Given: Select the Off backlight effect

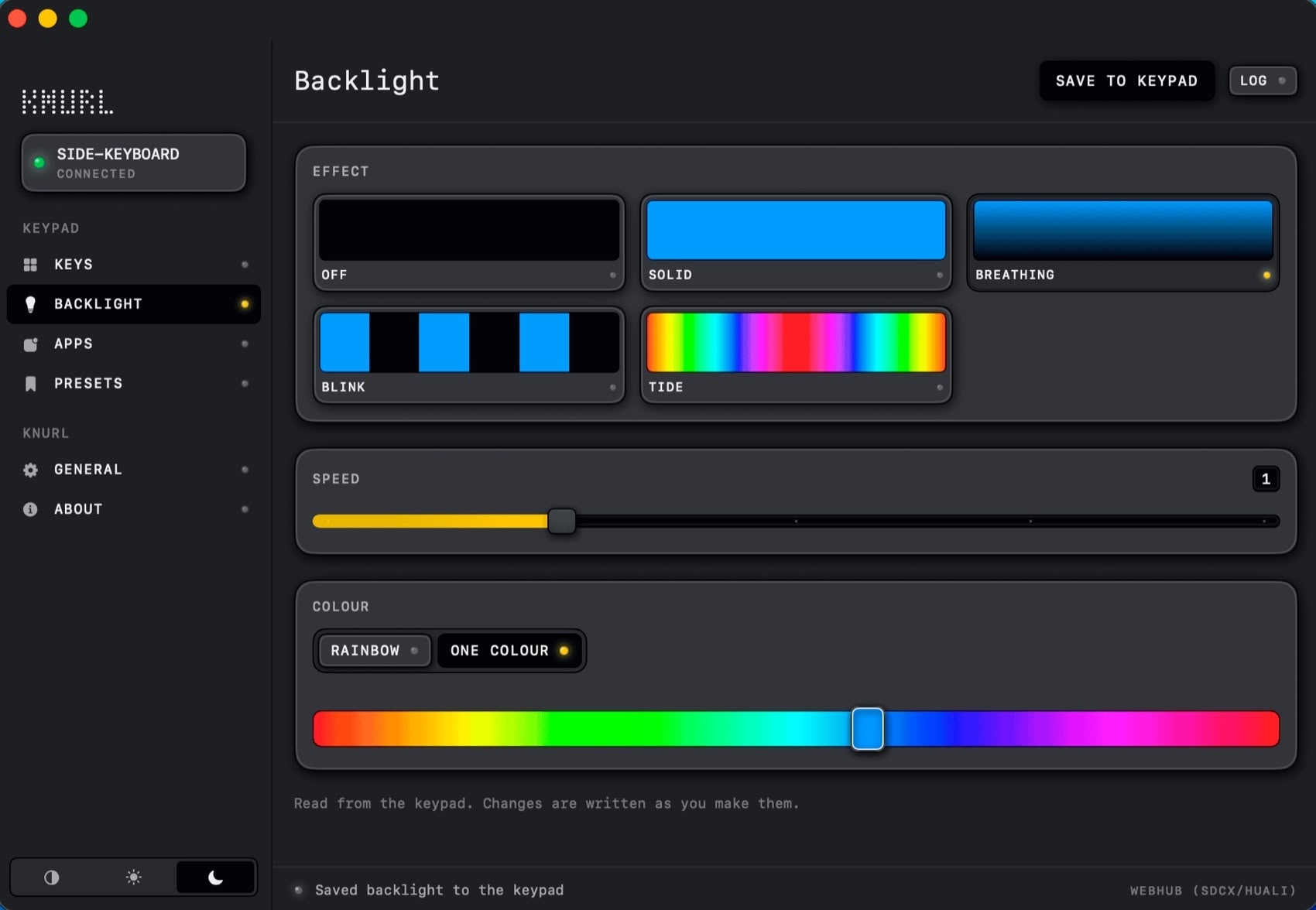Looking at the screenshot, I should click(469, 242).
